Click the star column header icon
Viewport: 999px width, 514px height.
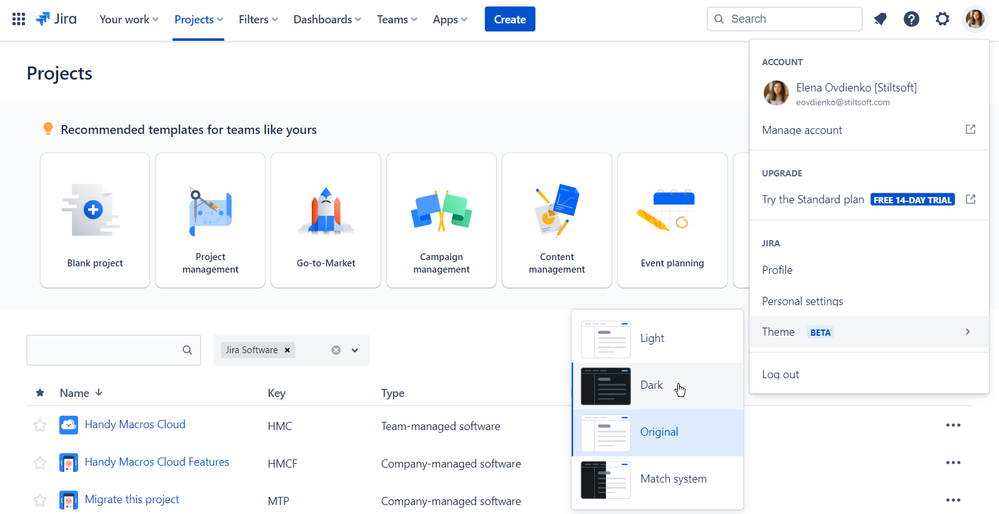[40, 393]
